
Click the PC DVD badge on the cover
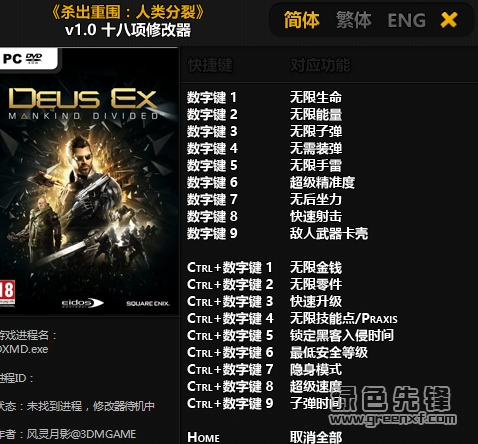pyautogui.click(x=28, y=59)
